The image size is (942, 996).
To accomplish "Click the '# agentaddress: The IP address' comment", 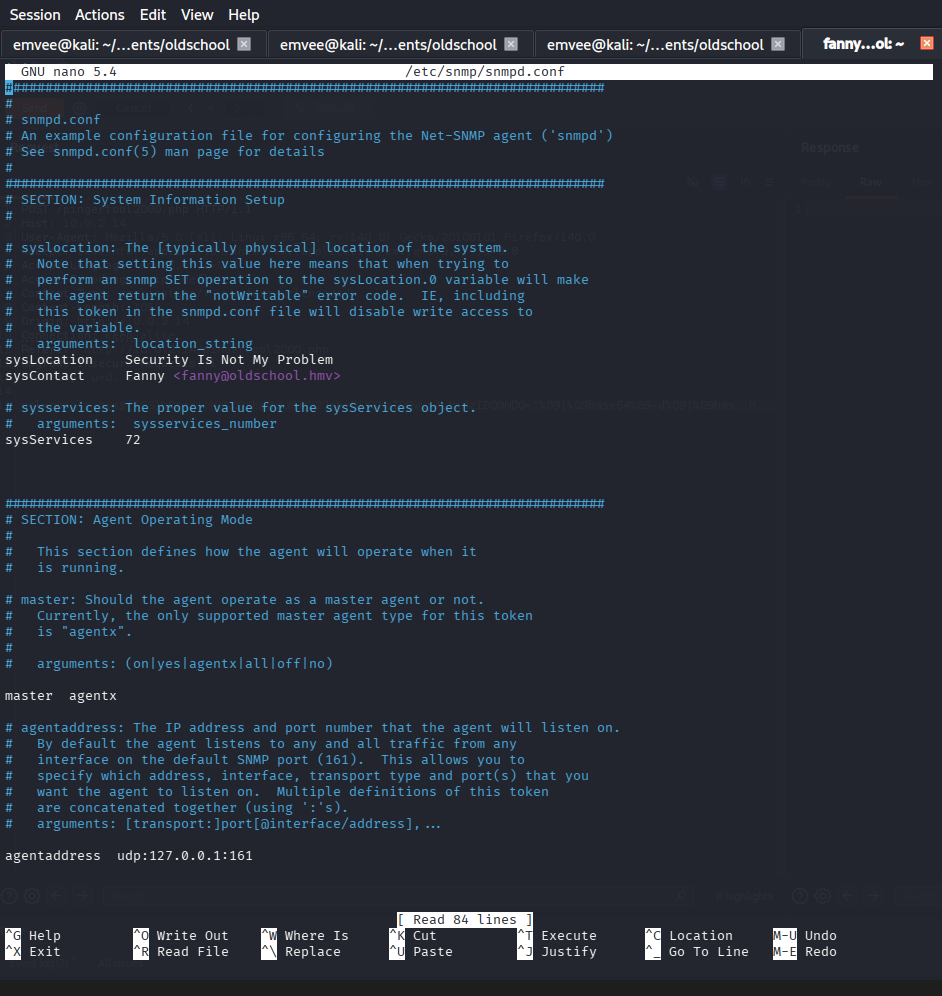I will pos(313,728).
